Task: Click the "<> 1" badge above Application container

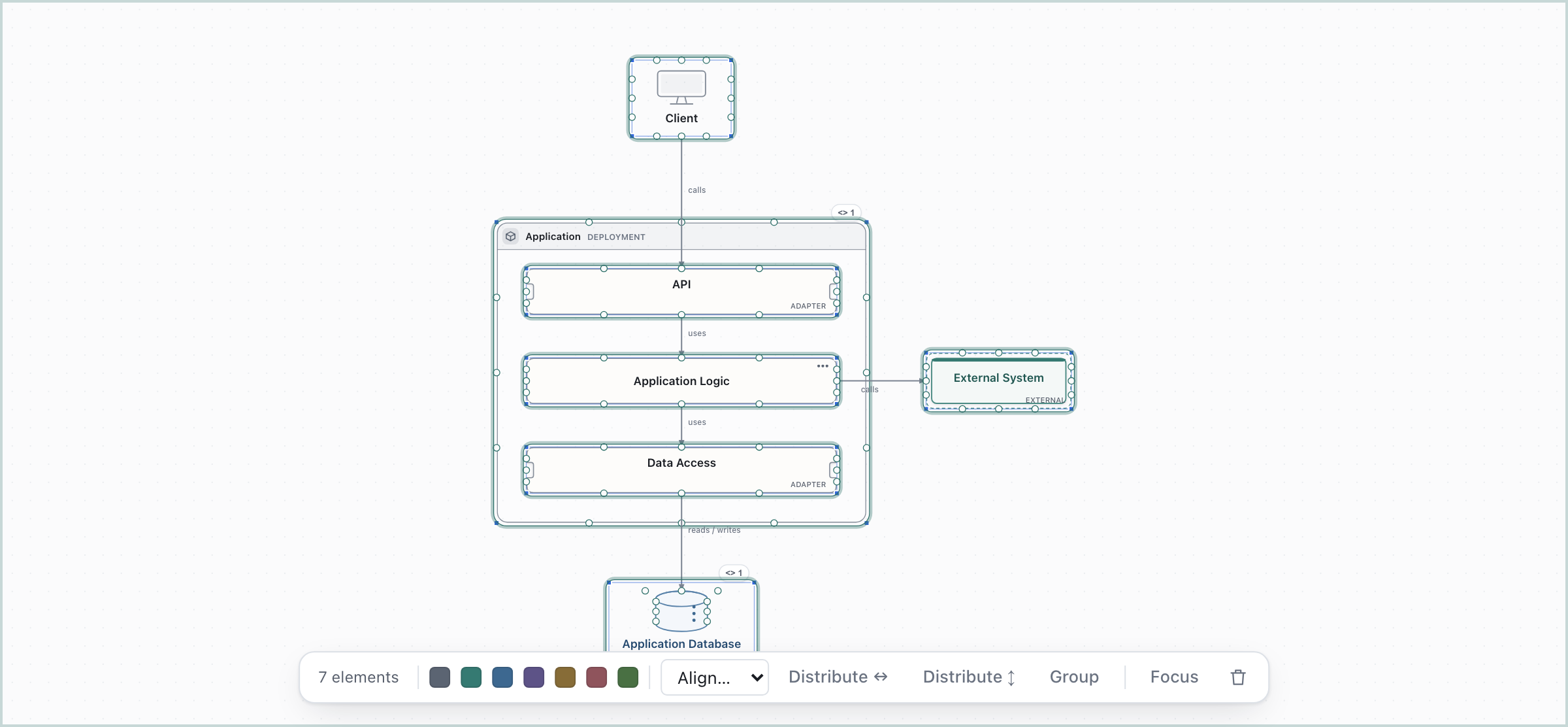Action: click(x=846, y=212)
